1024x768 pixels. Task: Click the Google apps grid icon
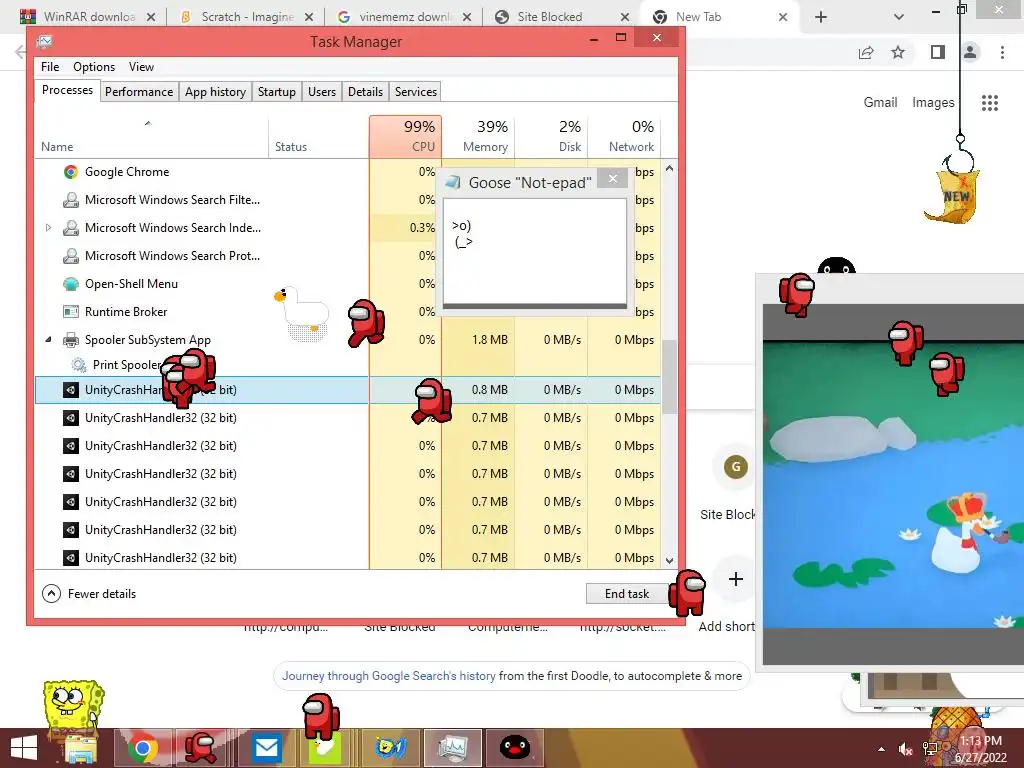[x=989, y=103]
